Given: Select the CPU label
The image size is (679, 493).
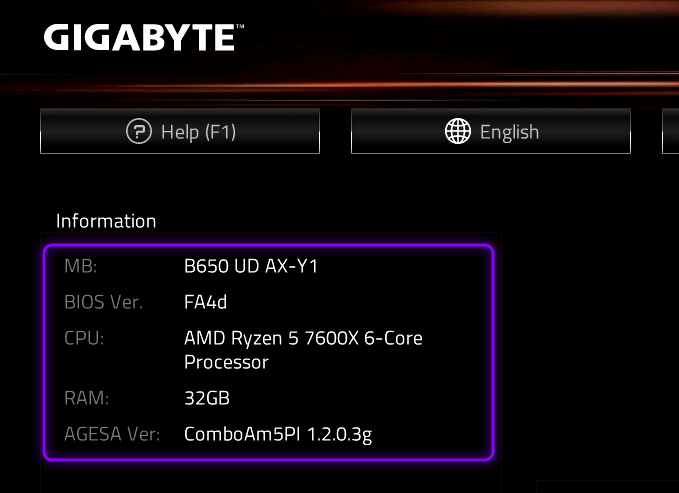Looking at the screenshot, I should coord(84,338).
